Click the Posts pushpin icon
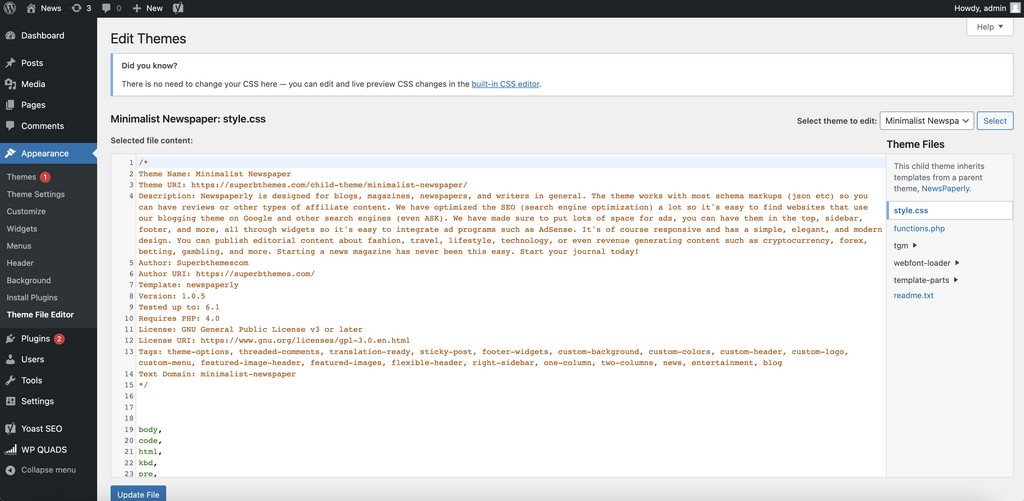Image resolution: width=1024 pixels, height=501 pixels. 10,63
